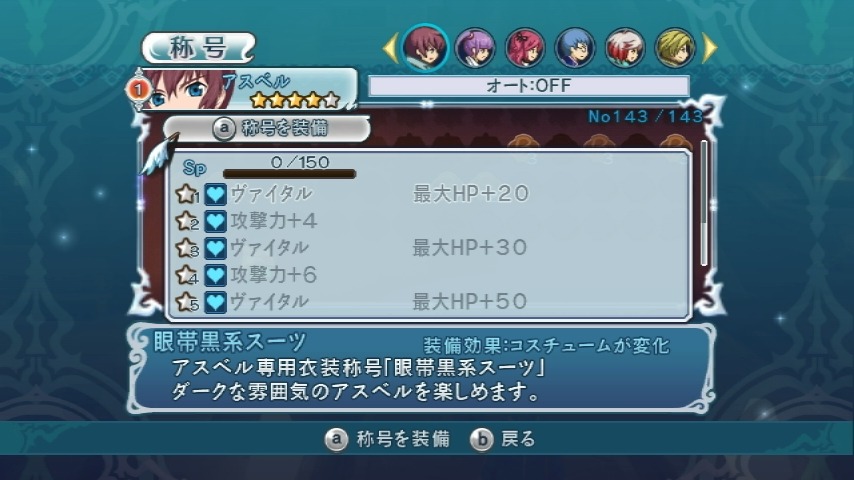
Task: Select the star 3 ヴァイタル 最大HP+30 row
Action: coord(428,248)
